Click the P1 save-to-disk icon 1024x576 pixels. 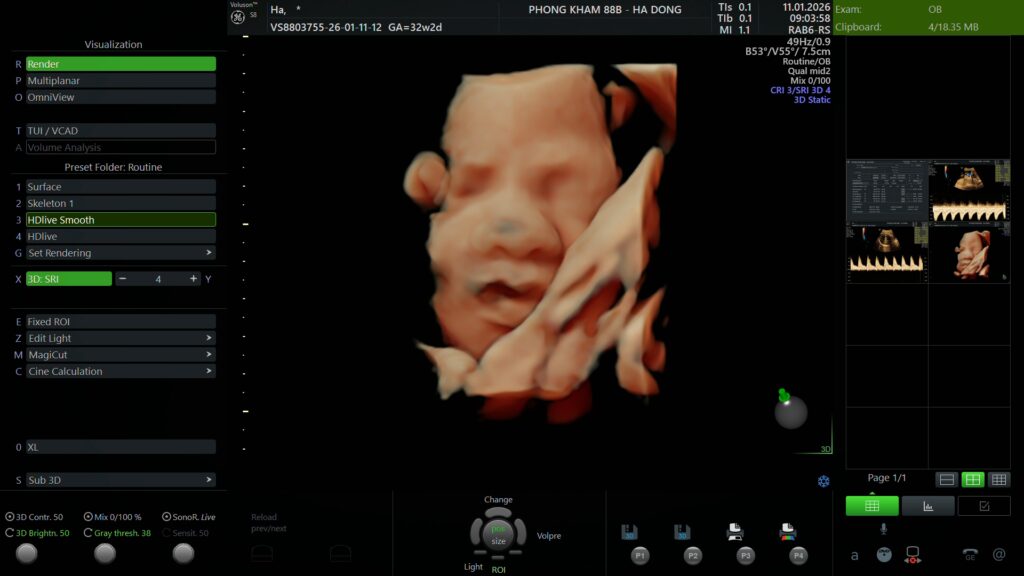click(630, 532)
